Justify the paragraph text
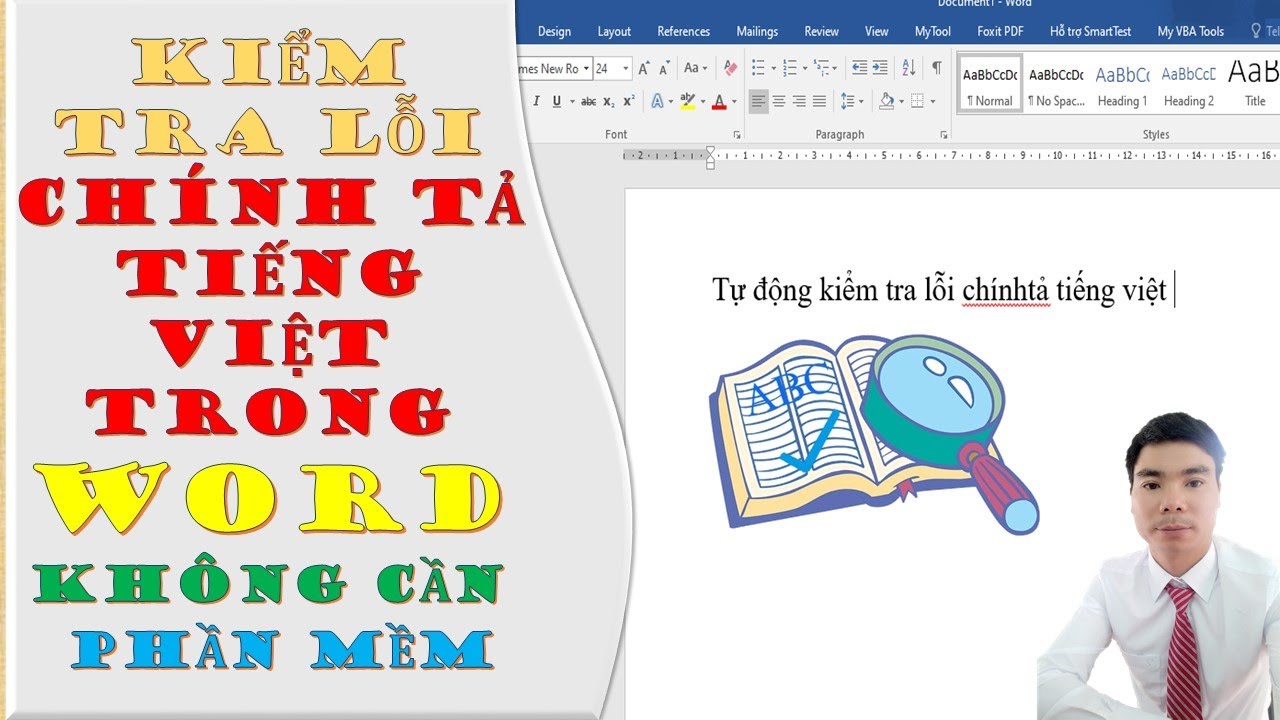The image size is (1280, 720). pyautogui.click(x=819, y=101)
